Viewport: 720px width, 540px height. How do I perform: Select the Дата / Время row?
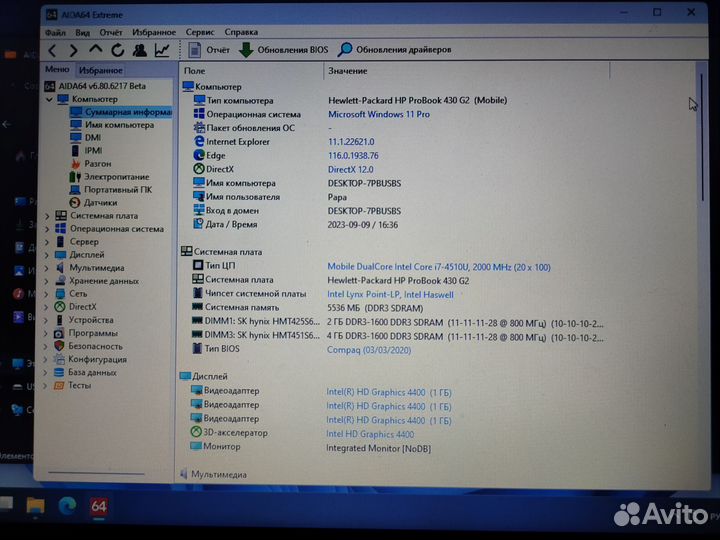point(295,225)
